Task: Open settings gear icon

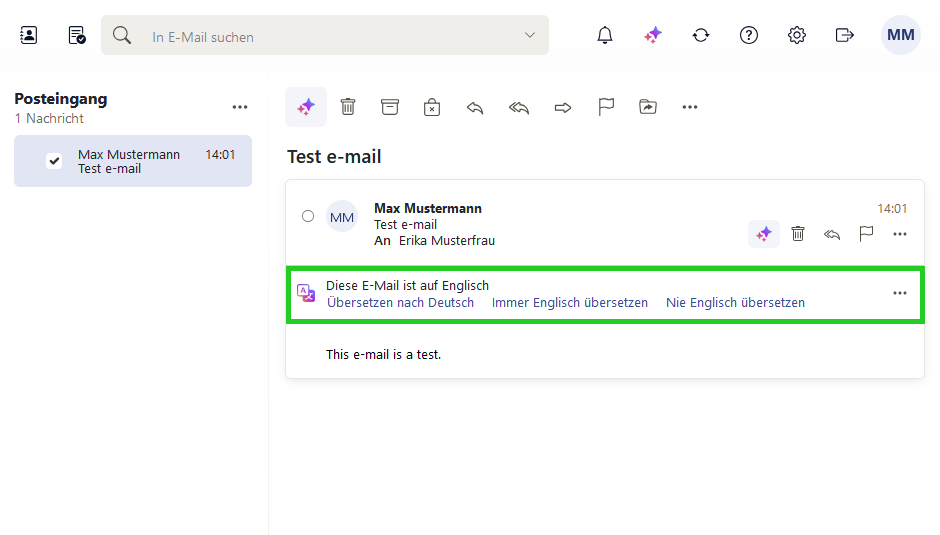Action: click(x=797, y=35)
